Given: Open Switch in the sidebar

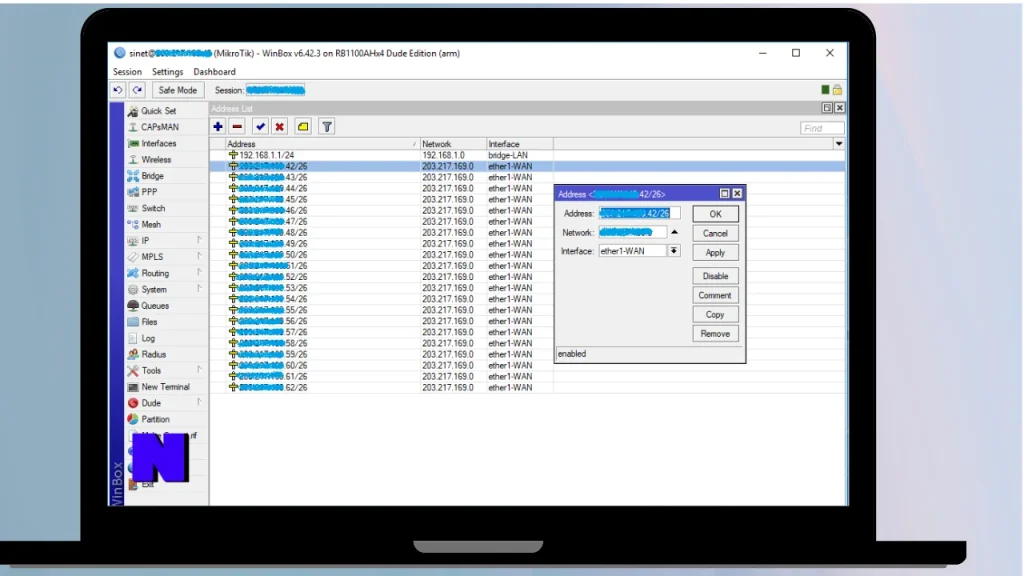Looking at the screenshot, I should [153, 208].
